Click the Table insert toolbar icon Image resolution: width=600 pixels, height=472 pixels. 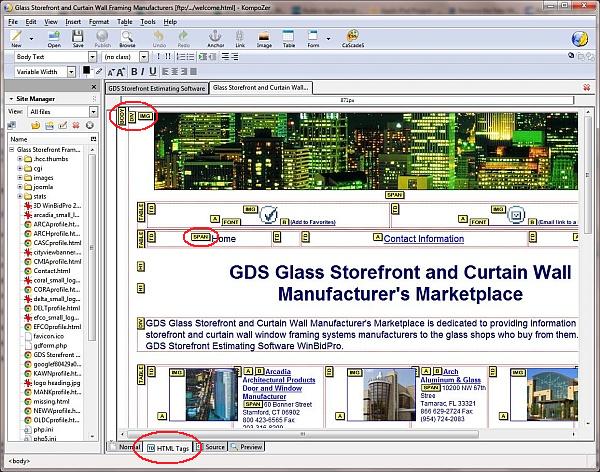coord(289,39)
